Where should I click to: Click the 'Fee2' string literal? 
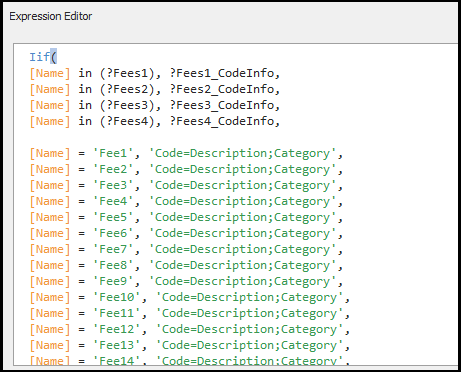pyautogui.click(x=113, y=169)
